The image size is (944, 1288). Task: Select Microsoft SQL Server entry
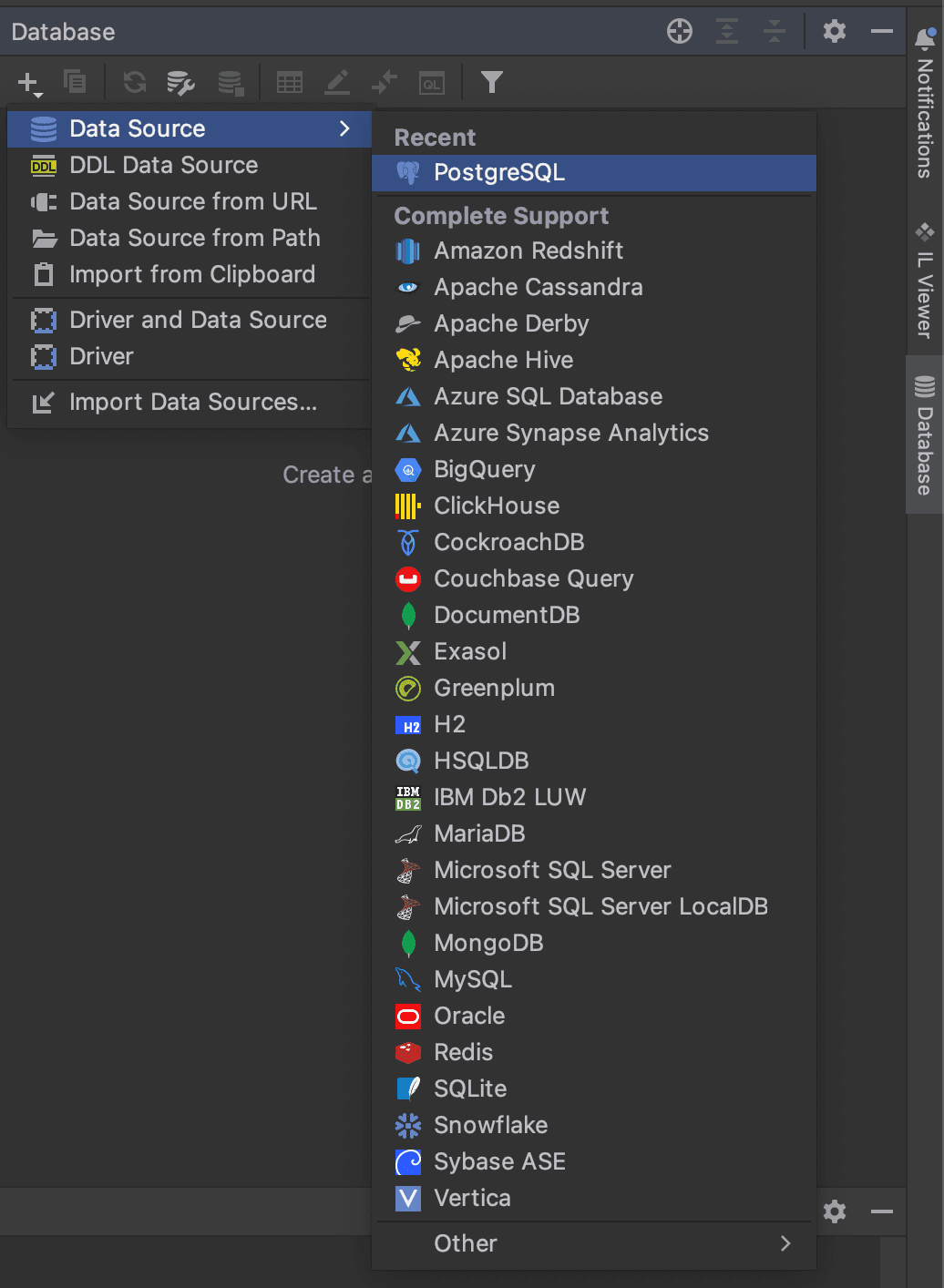coord(594,870)
